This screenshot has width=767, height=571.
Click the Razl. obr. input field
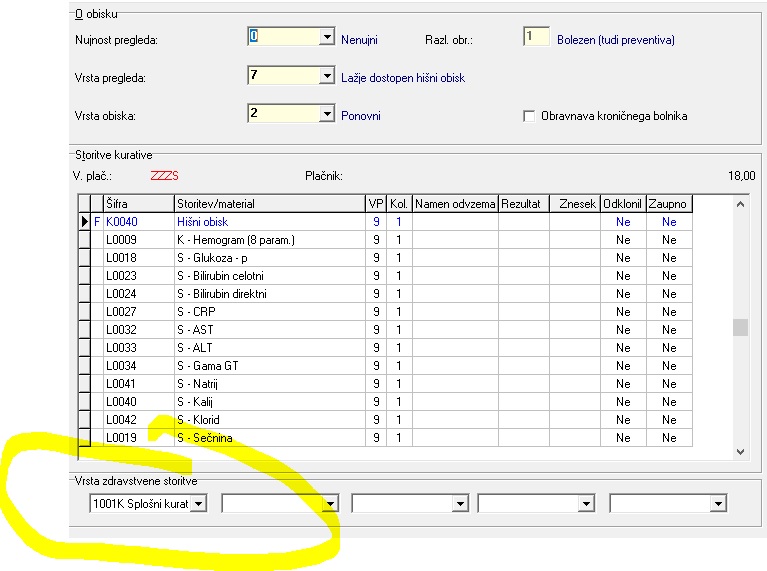click(536, 37)
